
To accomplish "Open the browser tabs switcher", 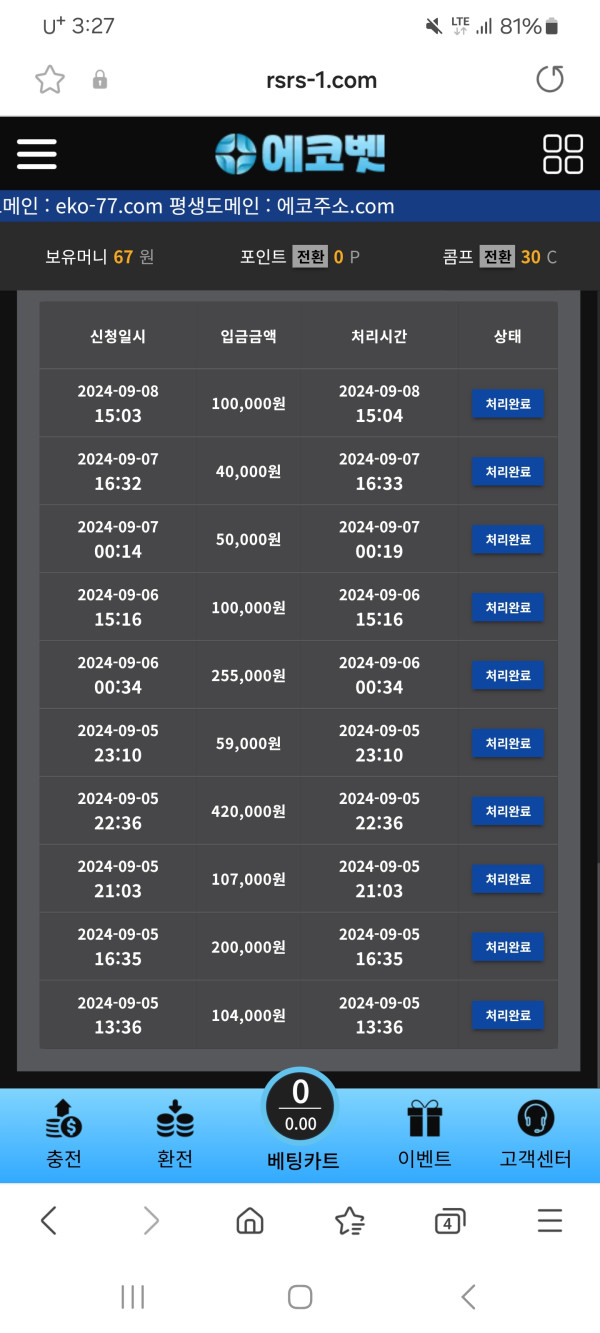I will [x=450, y=1220].
